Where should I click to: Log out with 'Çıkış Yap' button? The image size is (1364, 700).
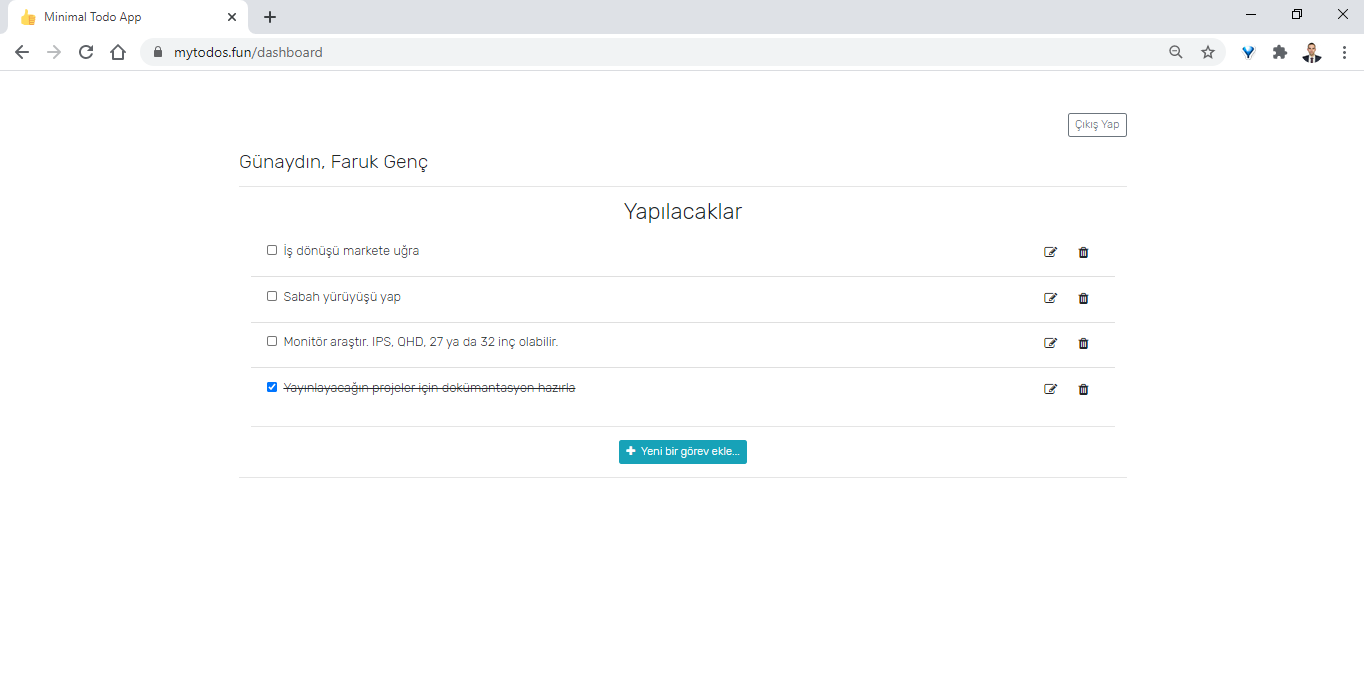click(x=1097, y=125)
